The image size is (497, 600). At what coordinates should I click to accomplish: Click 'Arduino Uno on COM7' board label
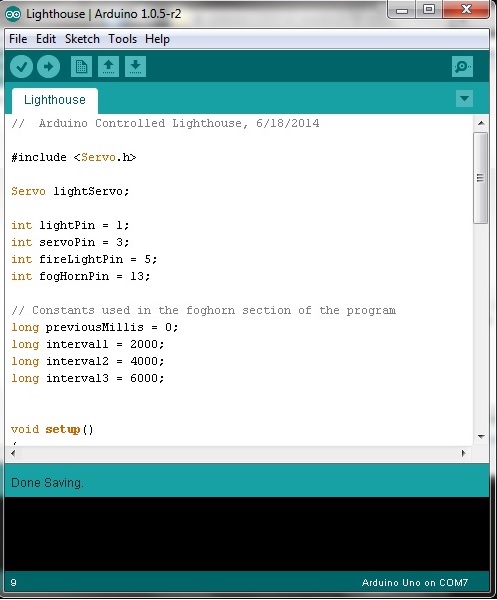[415, 583]
